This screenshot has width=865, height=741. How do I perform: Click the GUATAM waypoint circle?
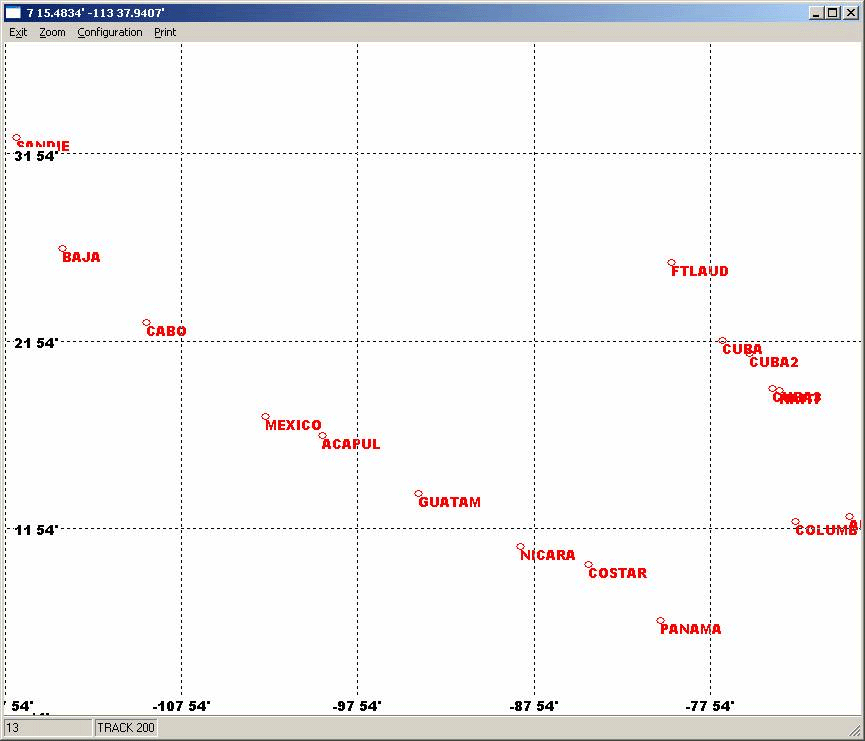418,494
